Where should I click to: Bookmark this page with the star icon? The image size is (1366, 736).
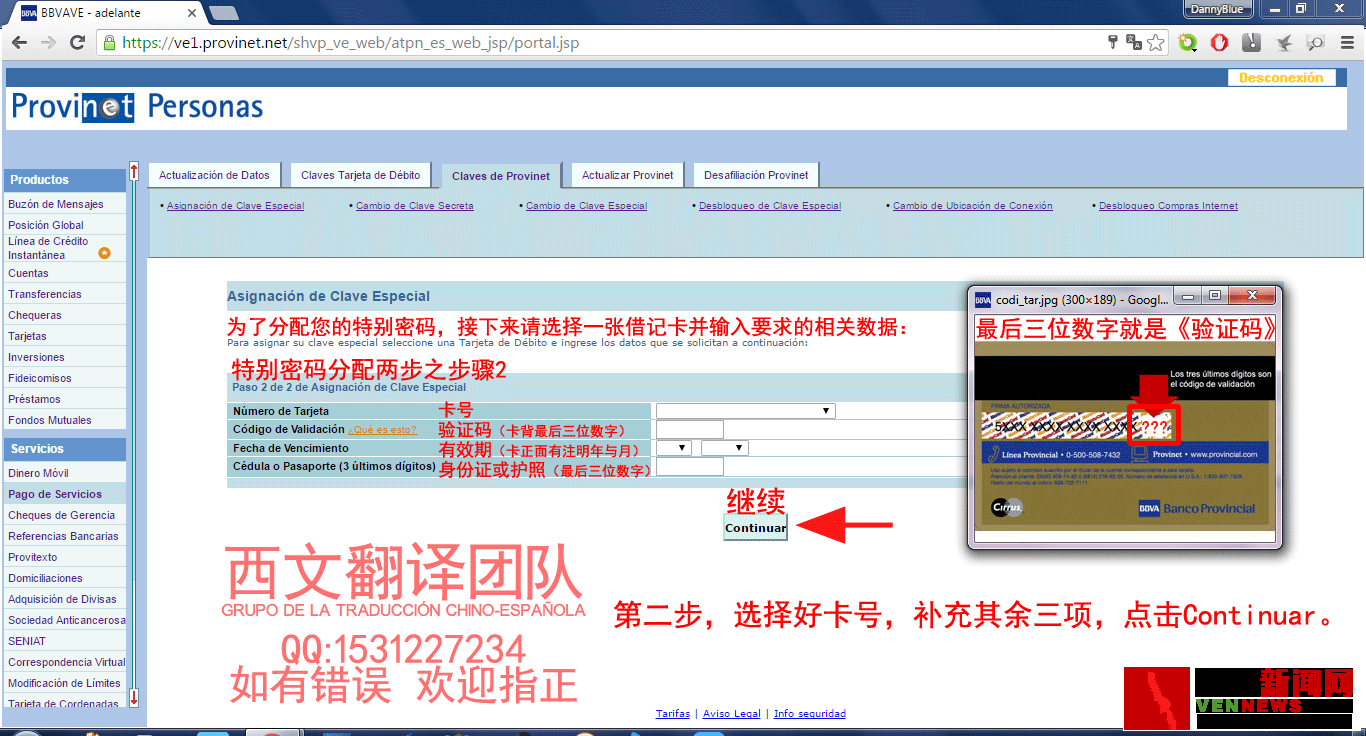pos(1156,42)
